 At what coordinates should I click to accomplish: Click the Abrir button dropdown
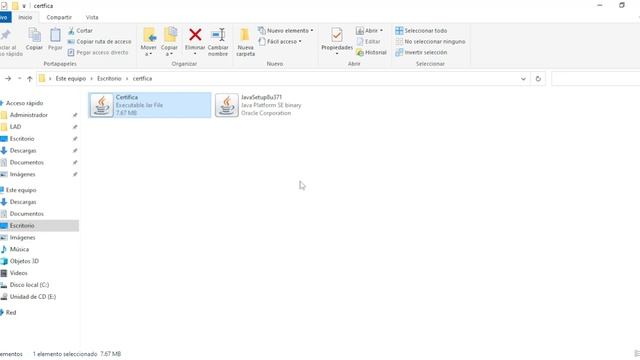tap(369, 31)
